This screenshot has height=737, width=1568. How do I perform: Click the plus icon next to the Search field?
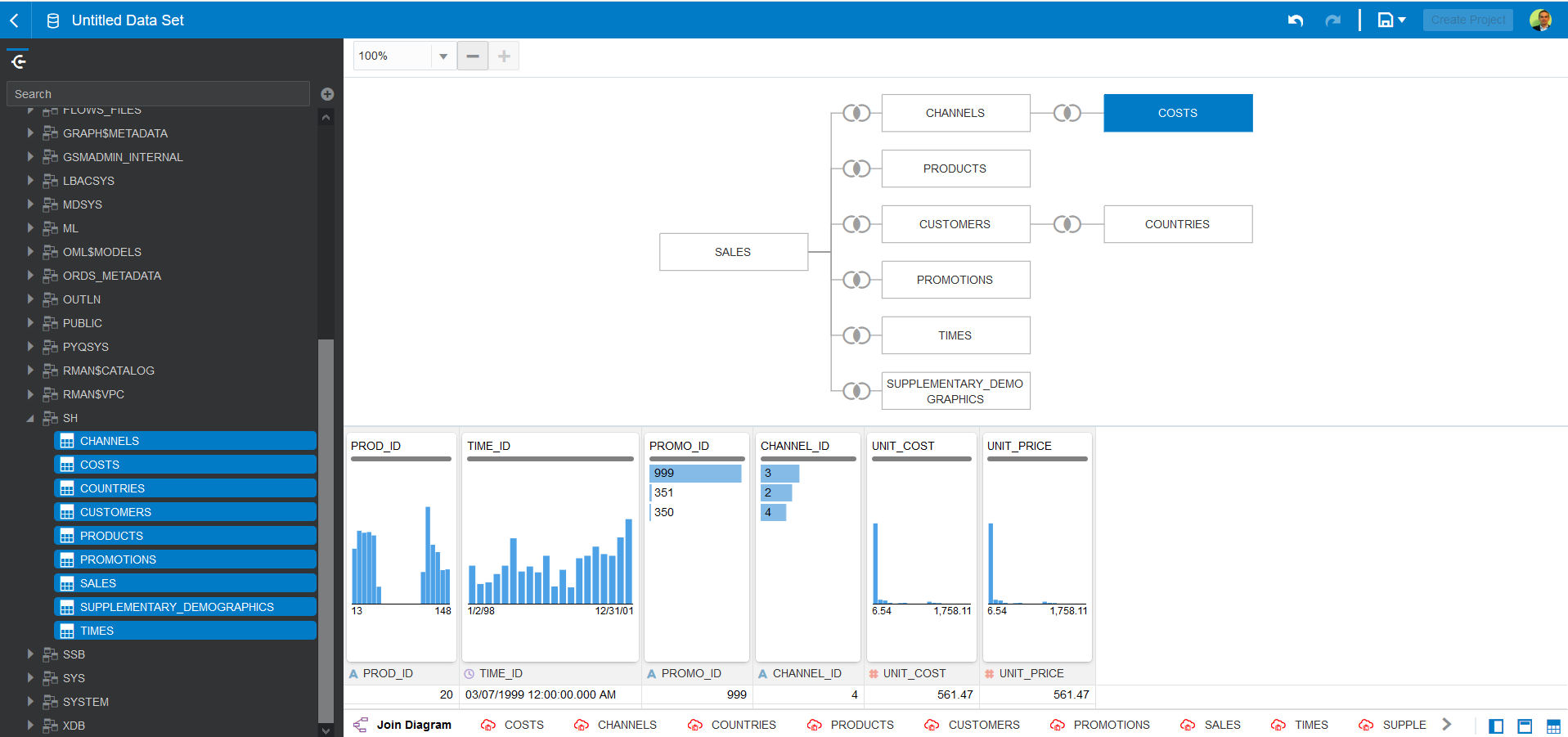[x=327, y=93]
